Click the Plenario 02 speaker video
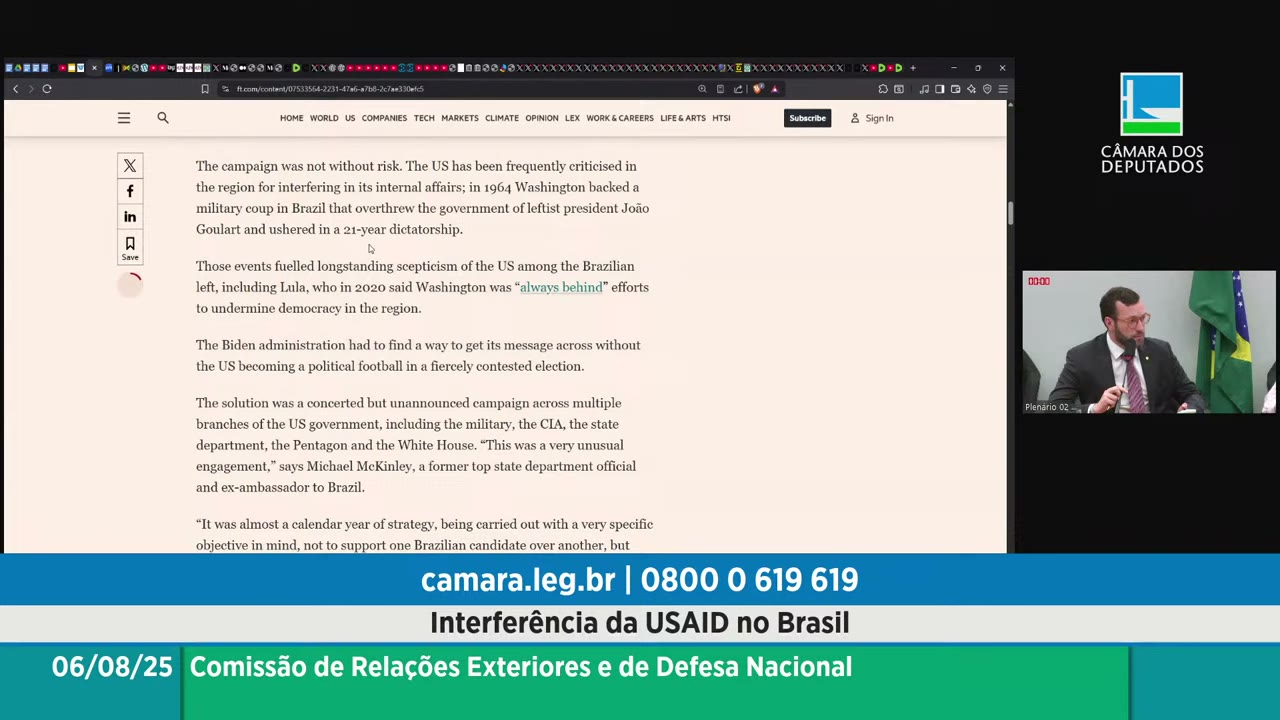The image size is (1280, 720). click(1149, 342)
